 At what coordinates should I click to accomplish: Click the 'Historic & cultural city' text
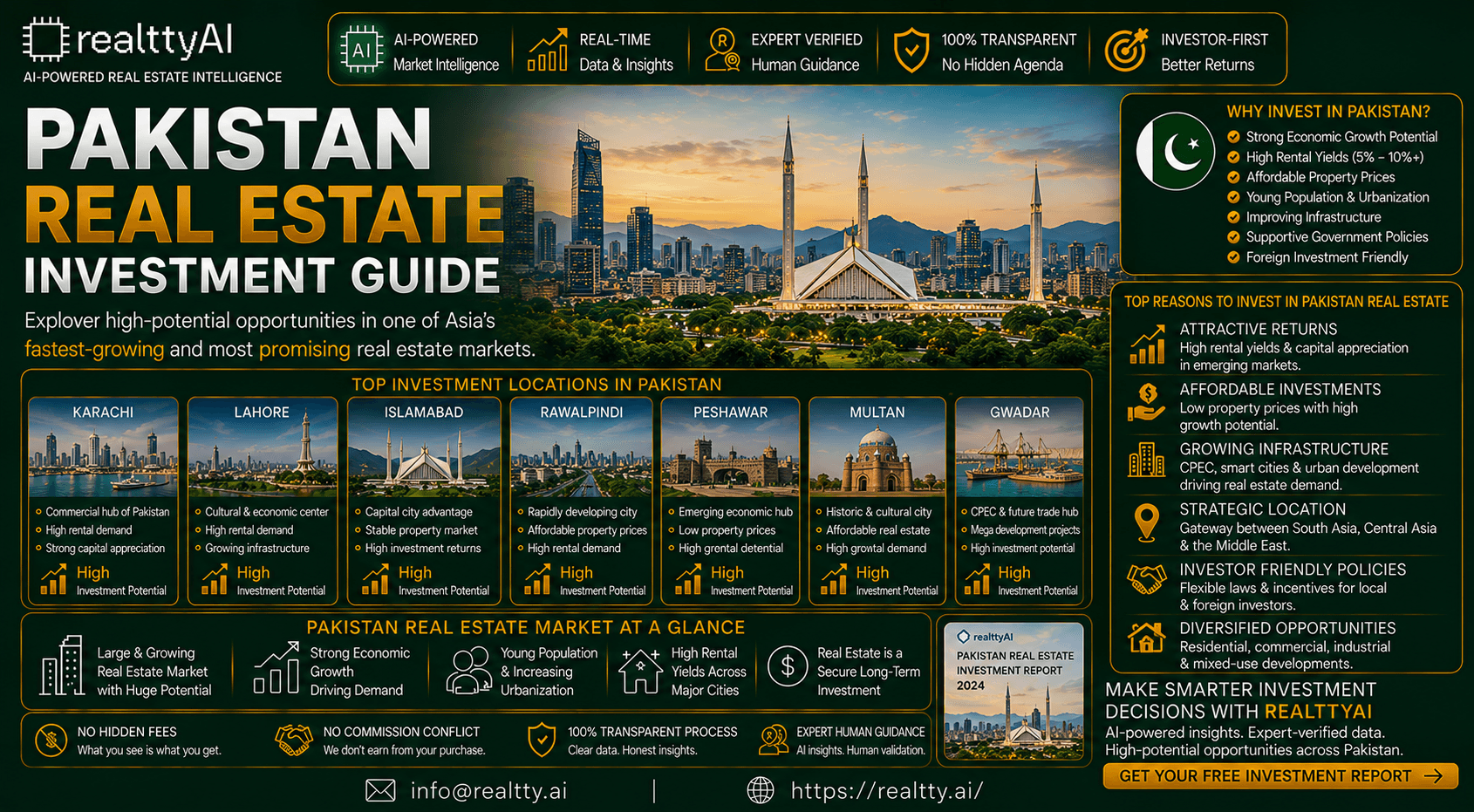[878, 512]
